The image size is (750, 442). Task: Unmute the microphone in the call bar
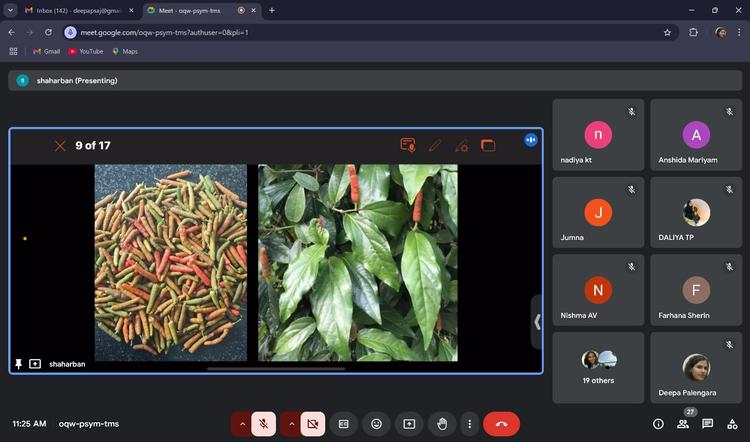pos(264,424)
